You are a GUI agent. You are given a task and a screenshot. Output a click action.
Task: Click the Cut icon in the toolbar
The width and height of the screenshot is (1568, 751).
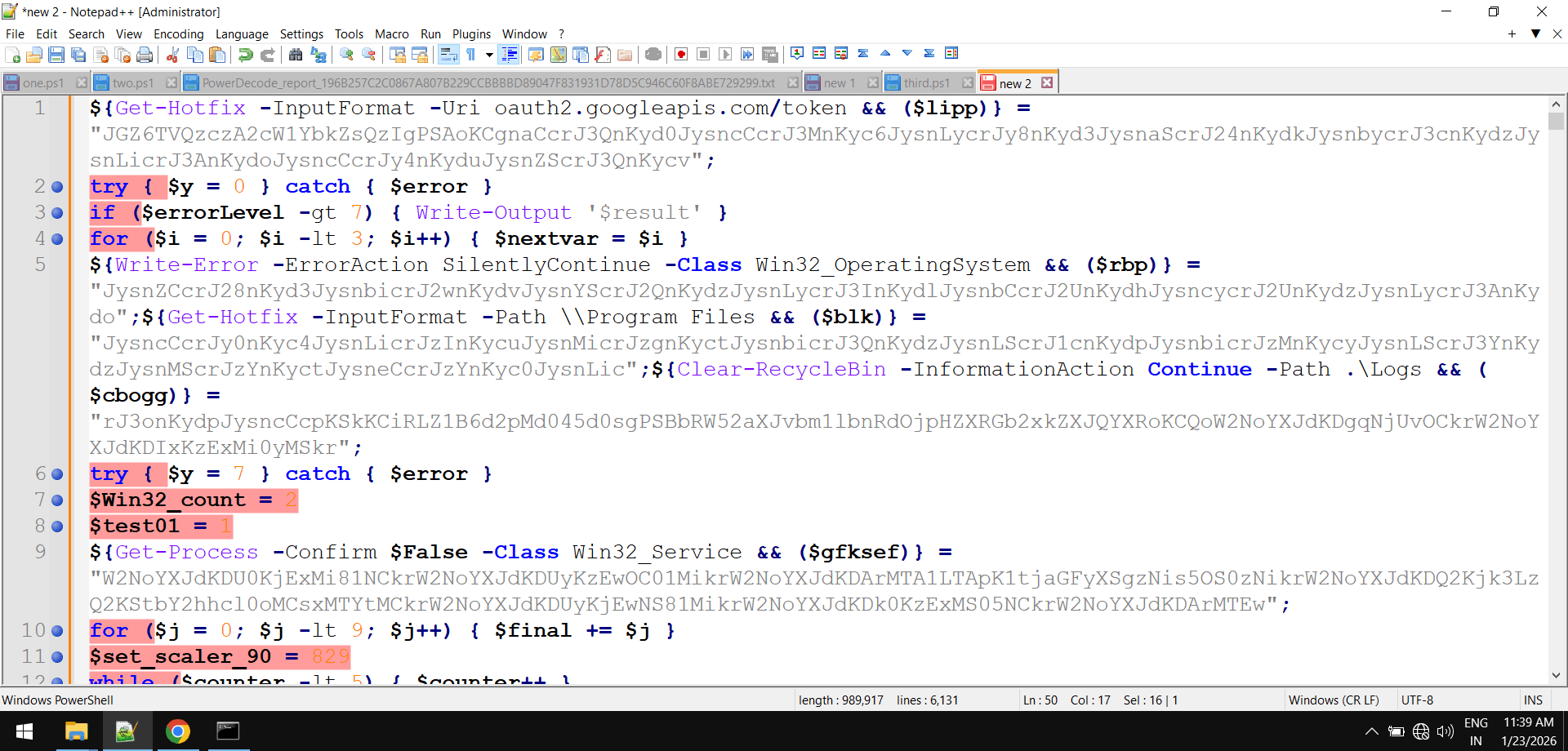pyautogui.click(x=172, y=54)
